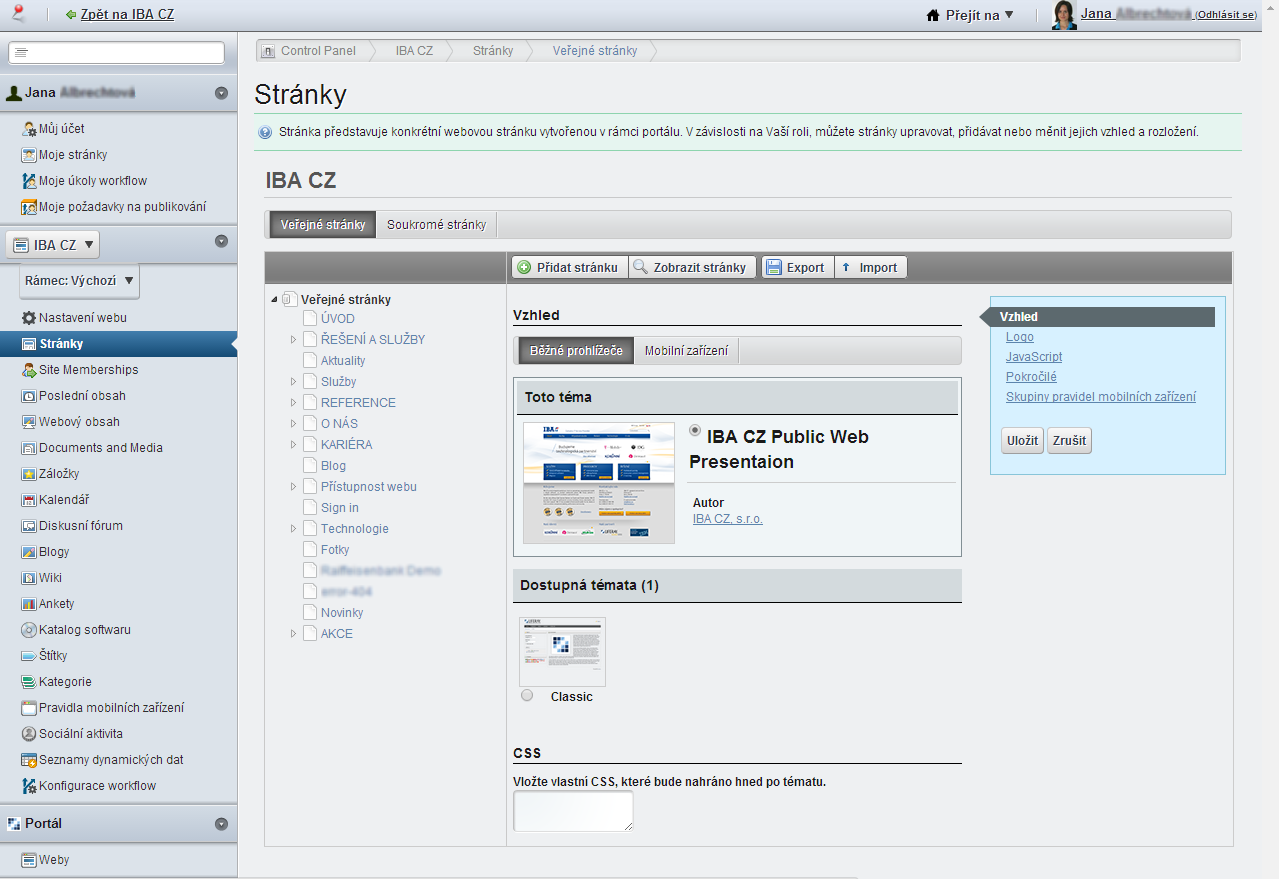Click the Kategorie icon
The height and width of the screenshot is (879, 1281).
(29, 682)
